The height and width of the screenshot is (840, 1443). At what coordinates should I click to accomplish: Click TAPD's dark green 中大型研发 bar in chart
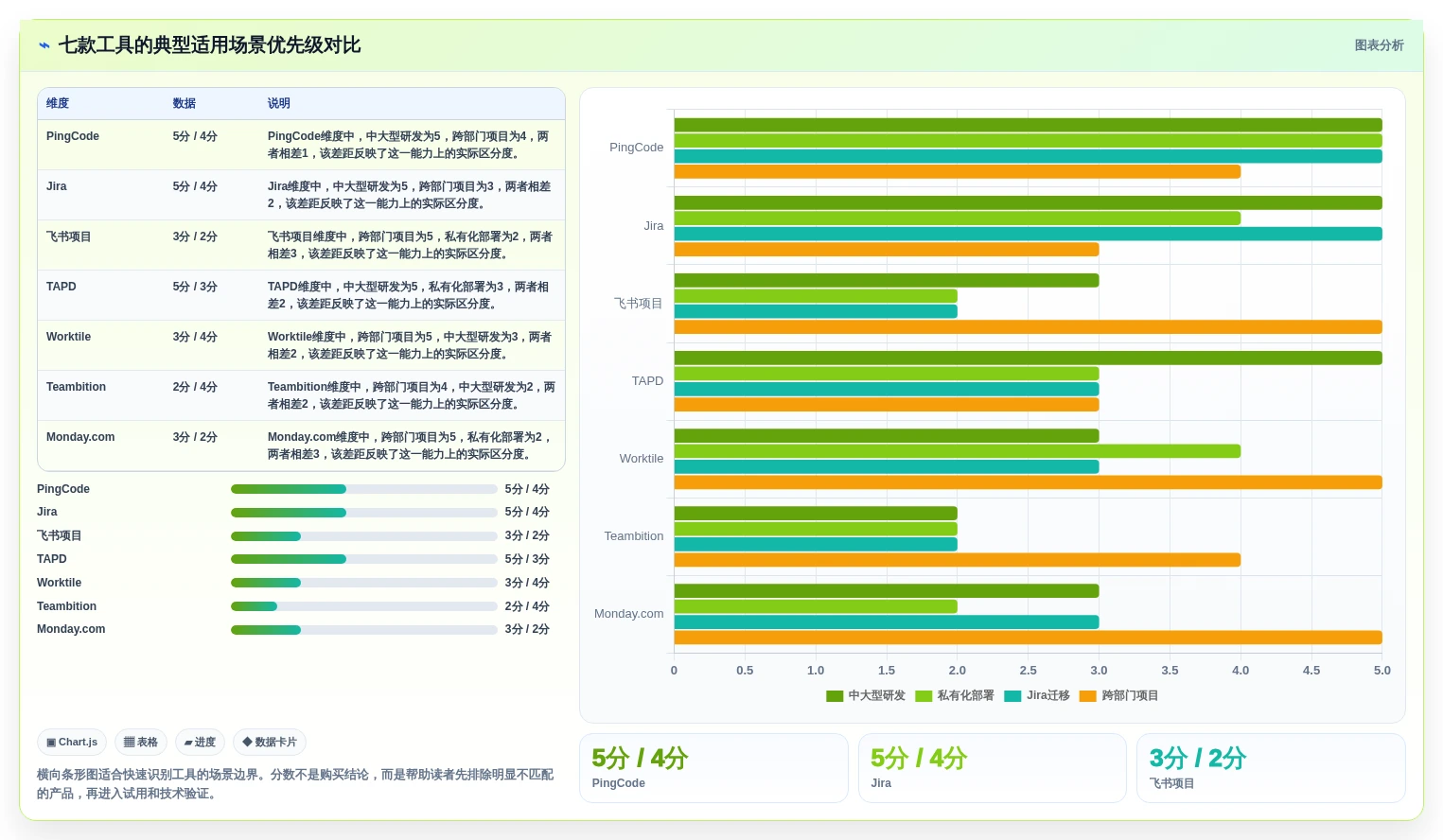1028,358
